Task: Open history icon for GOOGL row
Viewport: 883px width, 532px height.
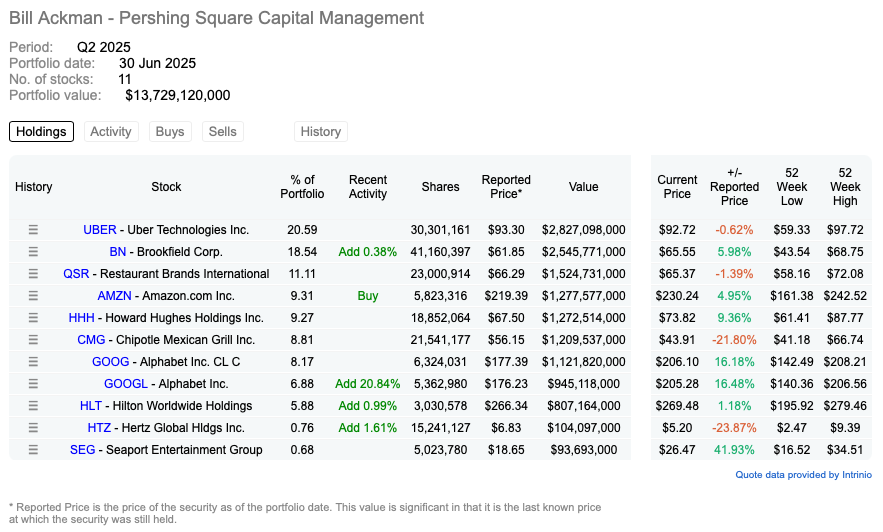Action: click(33, 383)
